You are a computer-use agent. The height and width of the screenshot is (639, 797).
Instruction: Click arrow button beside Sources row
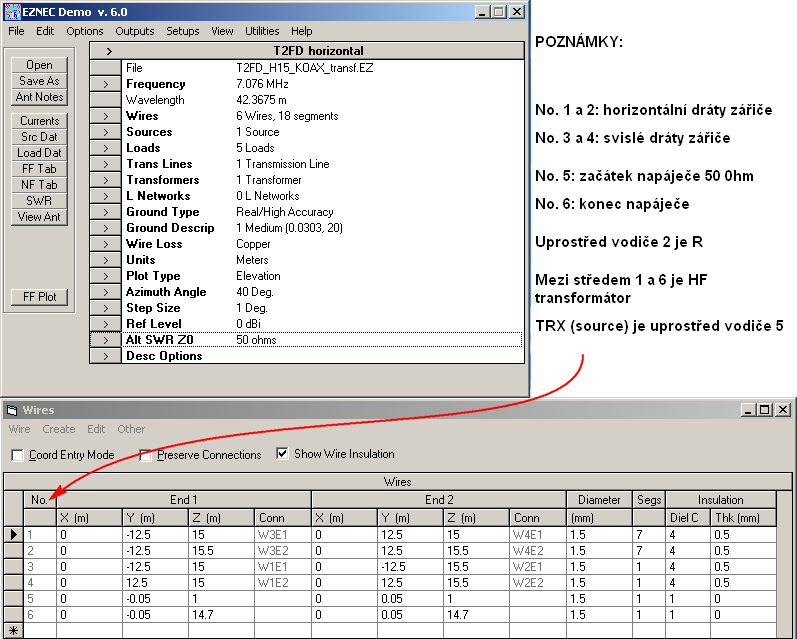(105, 132)
